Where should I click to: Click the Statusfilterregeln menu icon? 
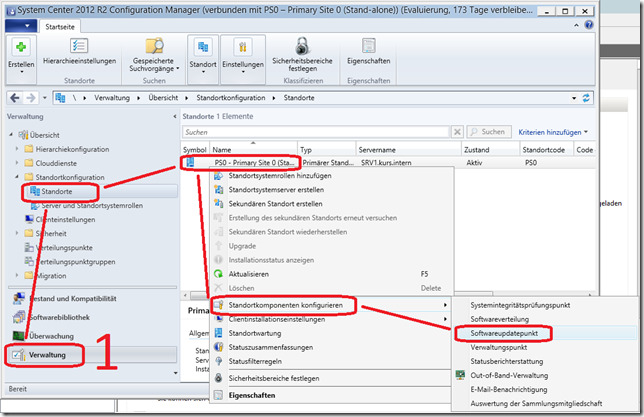pos(218,361)
